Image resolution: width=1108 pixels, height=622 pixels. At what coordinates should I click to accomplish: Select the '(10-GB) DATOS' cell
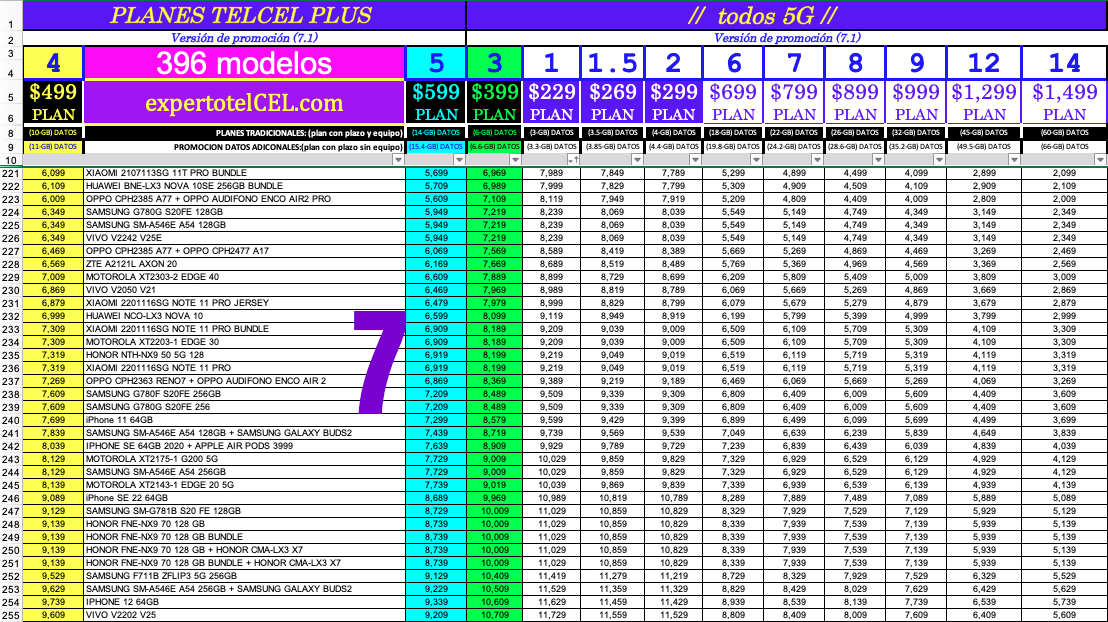pos(53,133)
